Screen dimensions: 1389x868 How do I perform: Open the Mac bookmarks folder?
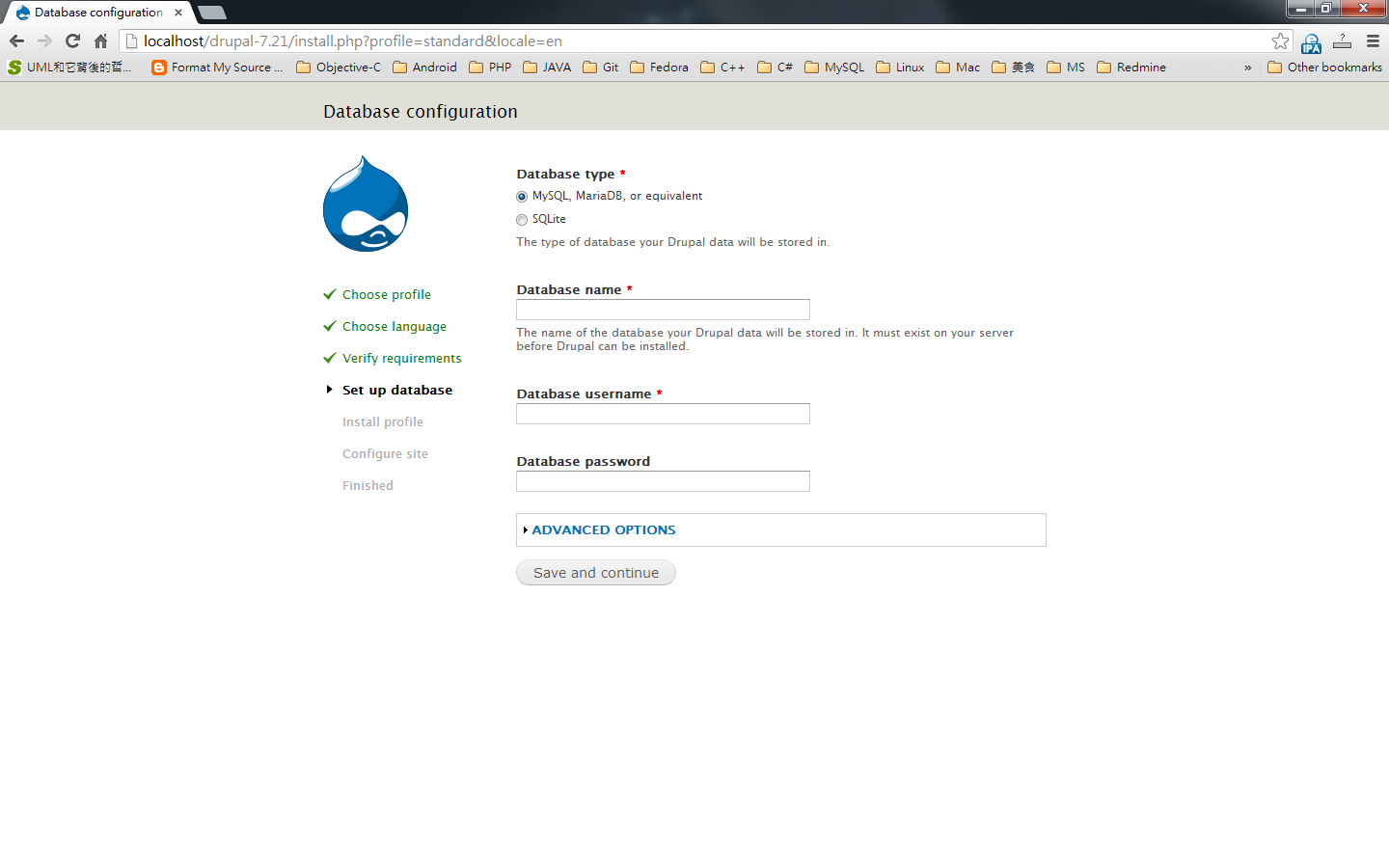958,67
